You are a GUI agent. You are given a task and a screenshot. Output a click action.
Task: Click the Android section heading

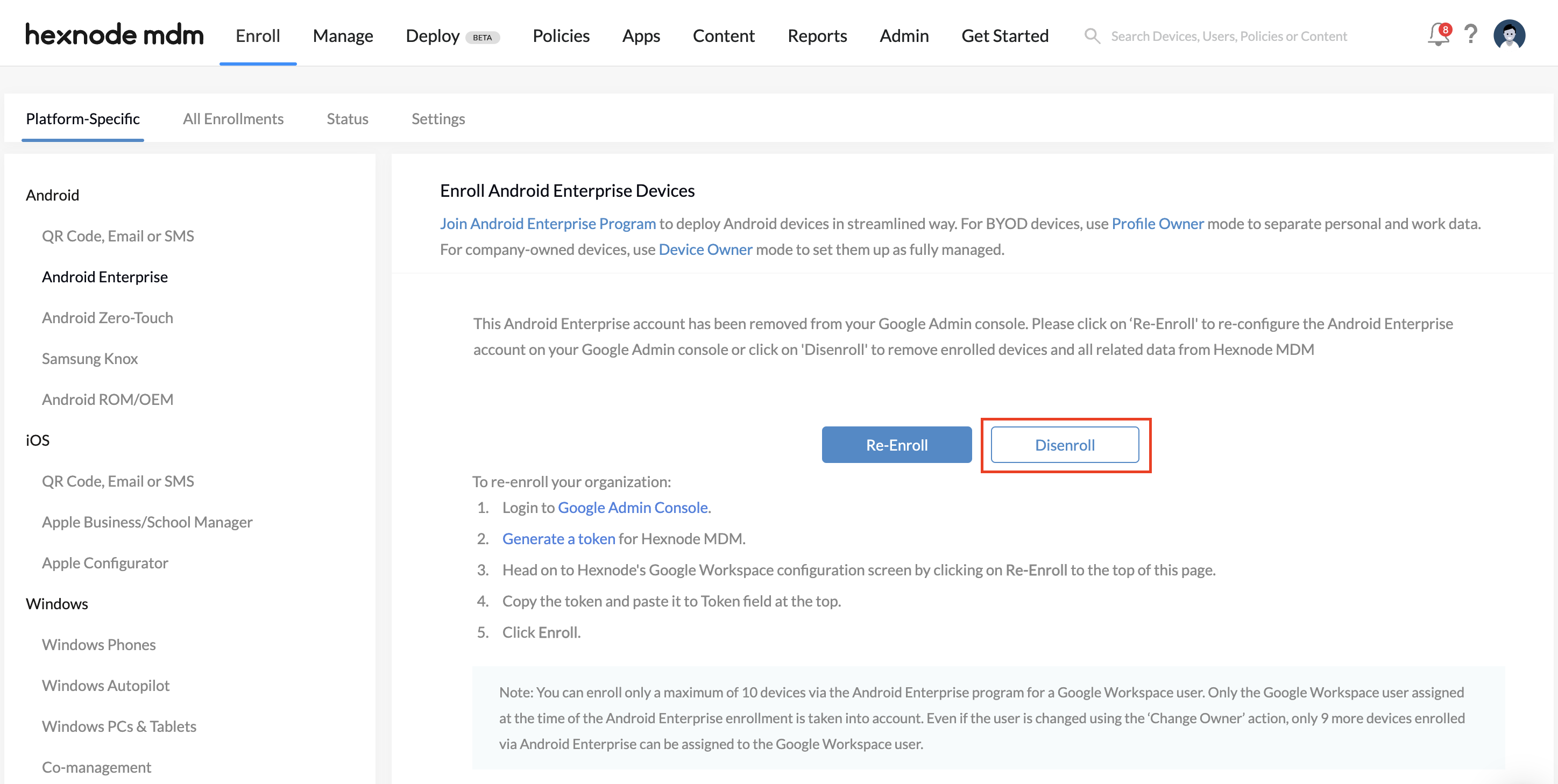click(53, 195)
